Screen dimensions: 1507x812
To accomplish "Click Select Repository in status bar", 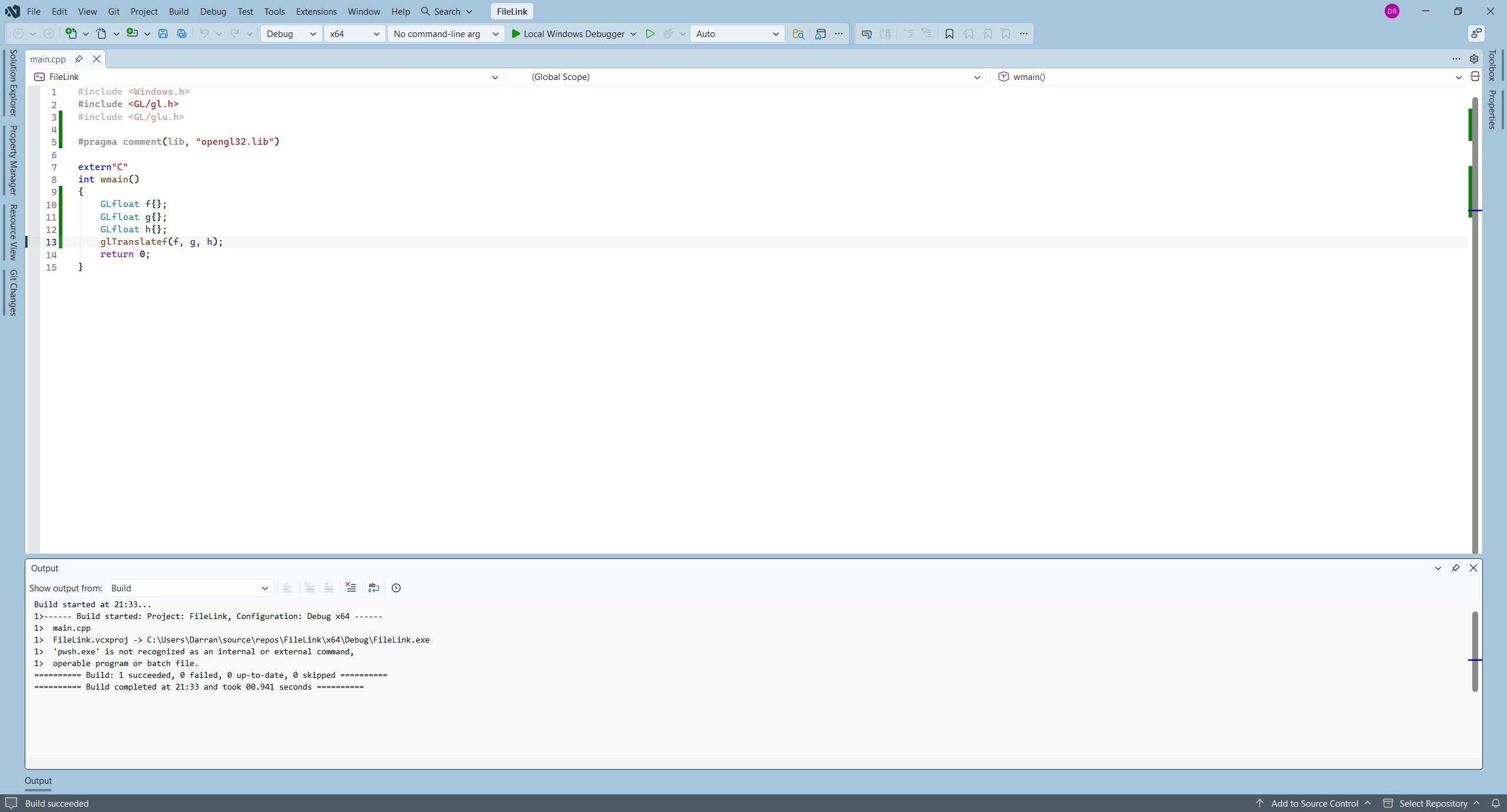I will point(1432,803).
